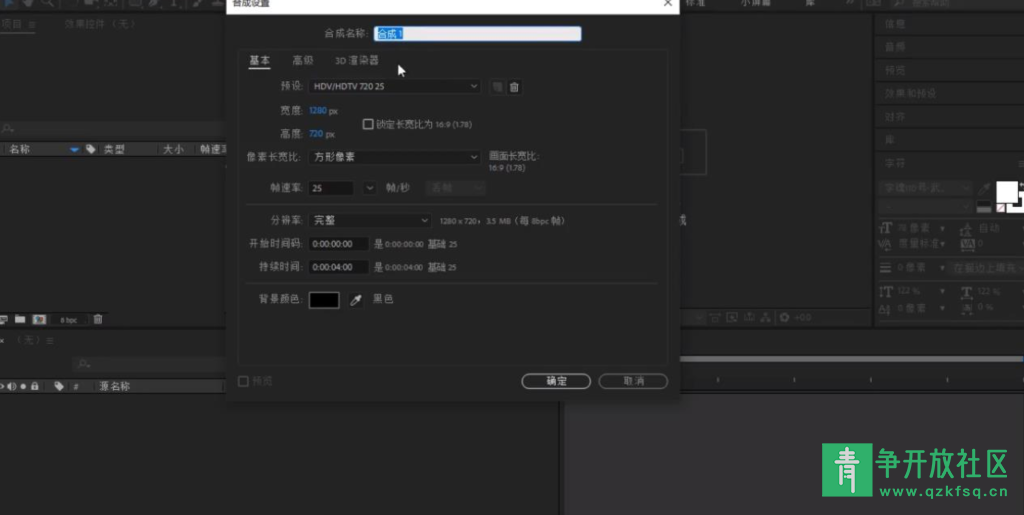Open the 效果和预设 panel tab
This screenshot has height=515, width=1024.
click(910, 93)
